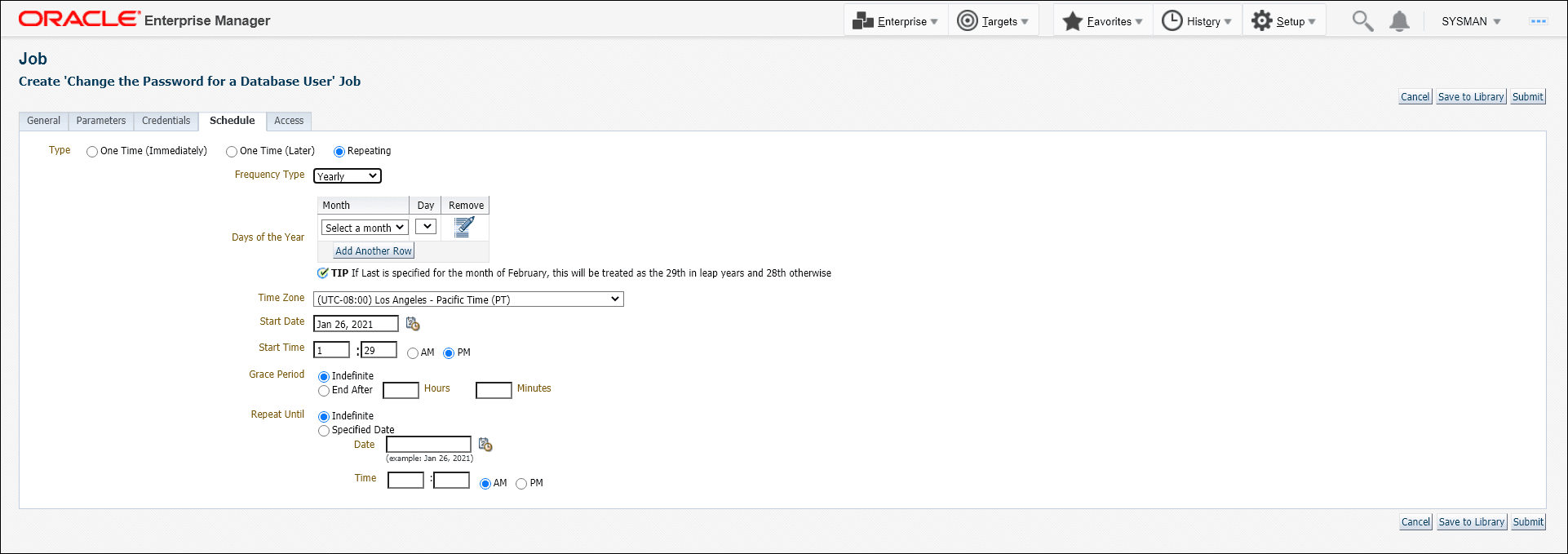Switch to the Schedule tab
The width and height of the screenshot is (1568, 554).
coord(233,121)
